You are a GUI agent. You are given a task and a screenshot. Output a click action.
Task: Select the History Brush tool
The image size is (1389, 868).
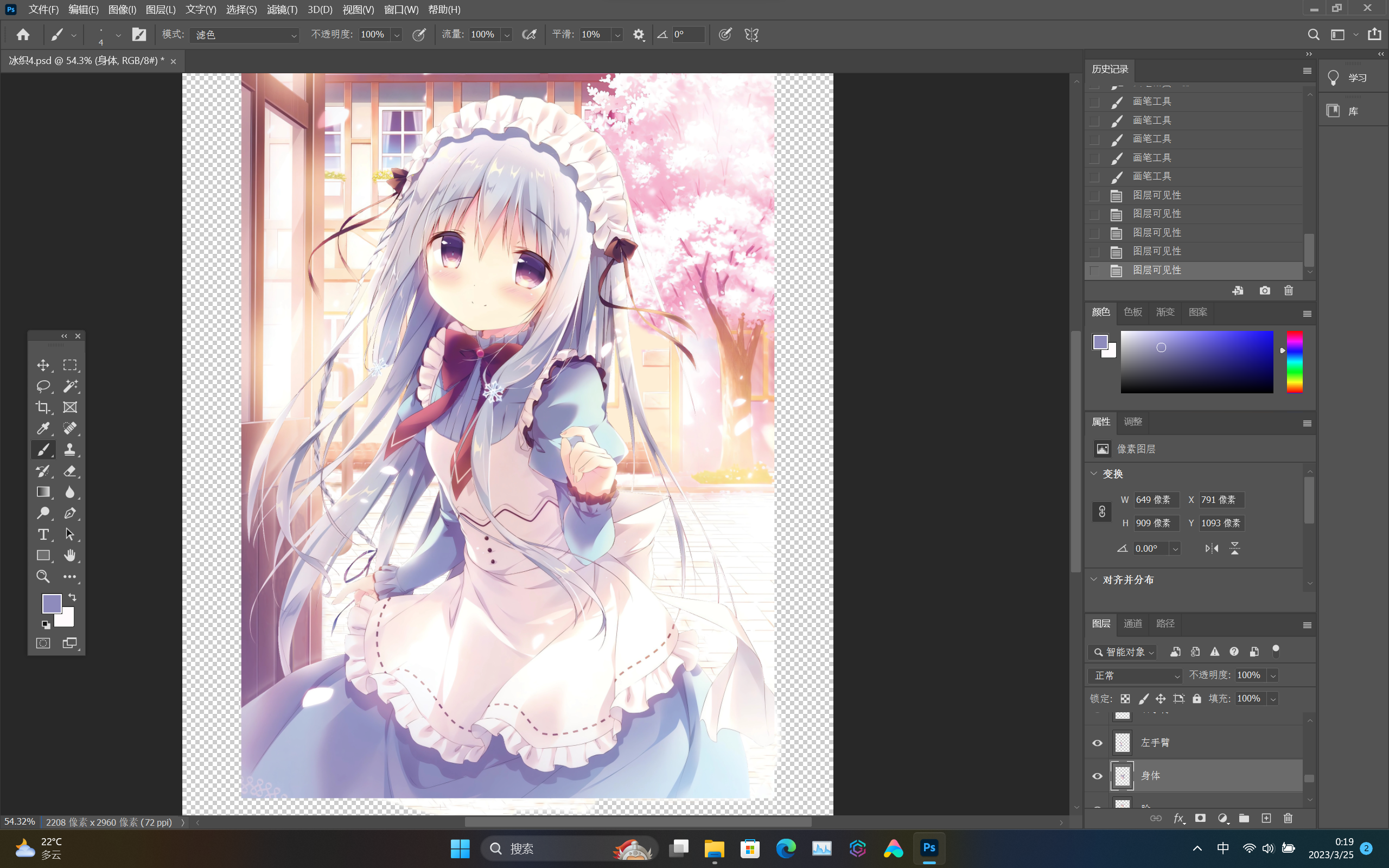(x=43, y=471)
